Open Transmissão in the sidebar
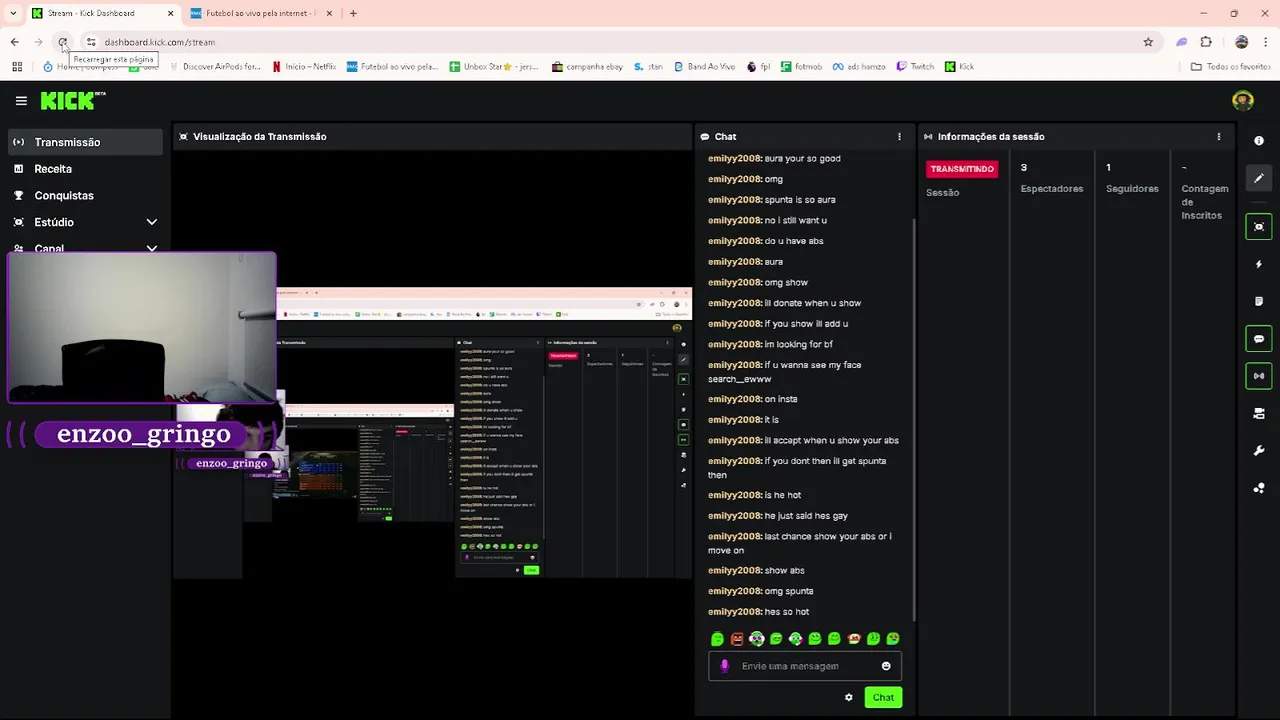 (86, 142)
